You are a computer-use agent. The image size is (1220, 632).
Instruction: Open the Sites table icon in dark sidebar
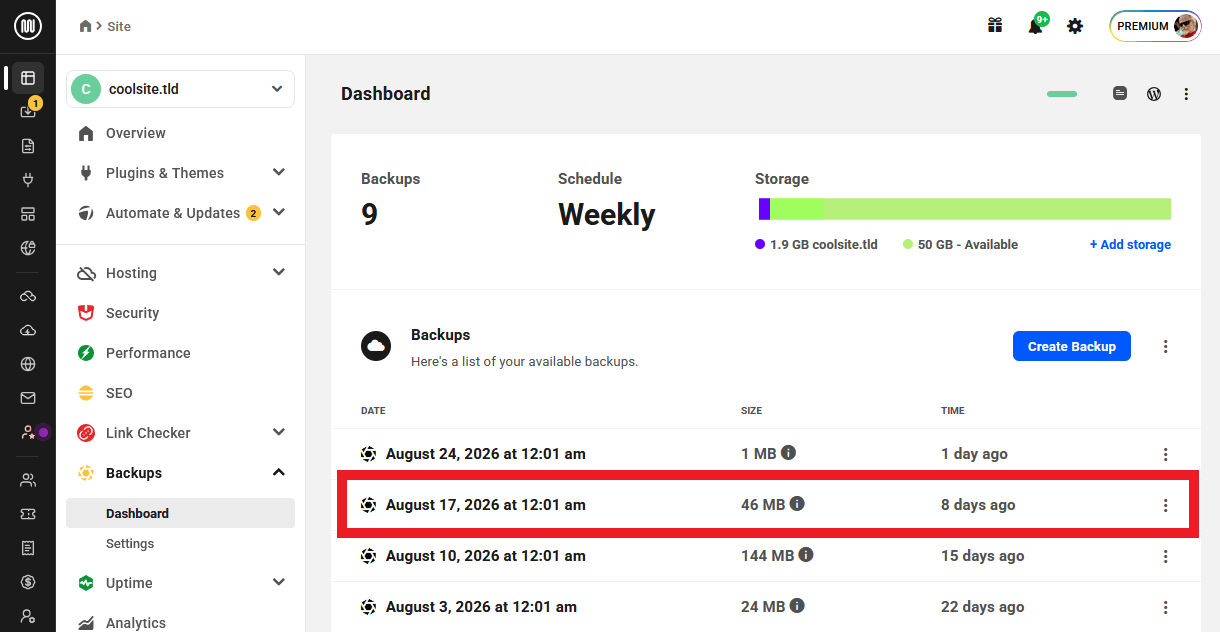coord(28,78)
